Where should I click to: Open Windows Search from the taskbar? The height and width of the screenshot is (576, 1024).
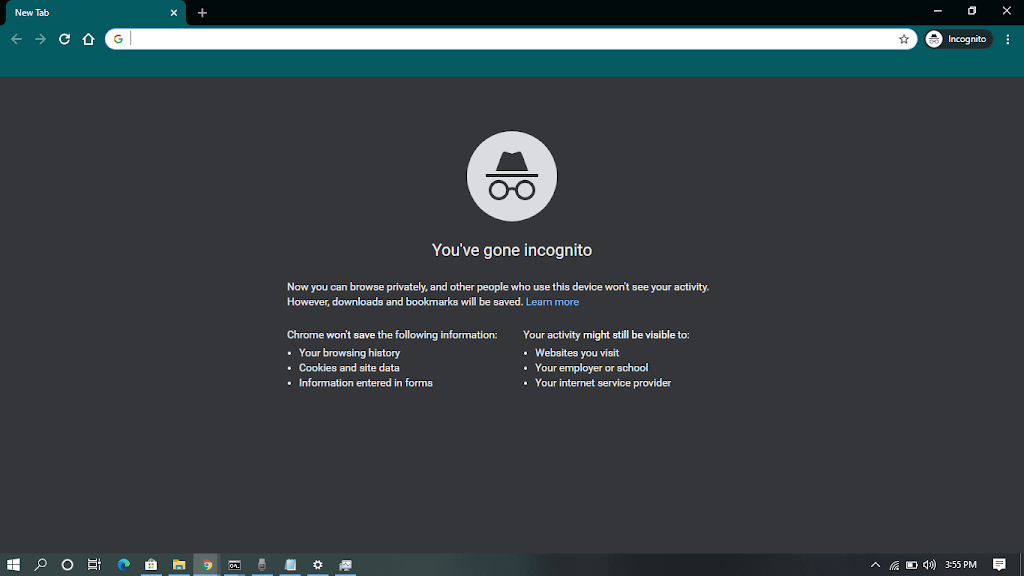click(41, 565)
